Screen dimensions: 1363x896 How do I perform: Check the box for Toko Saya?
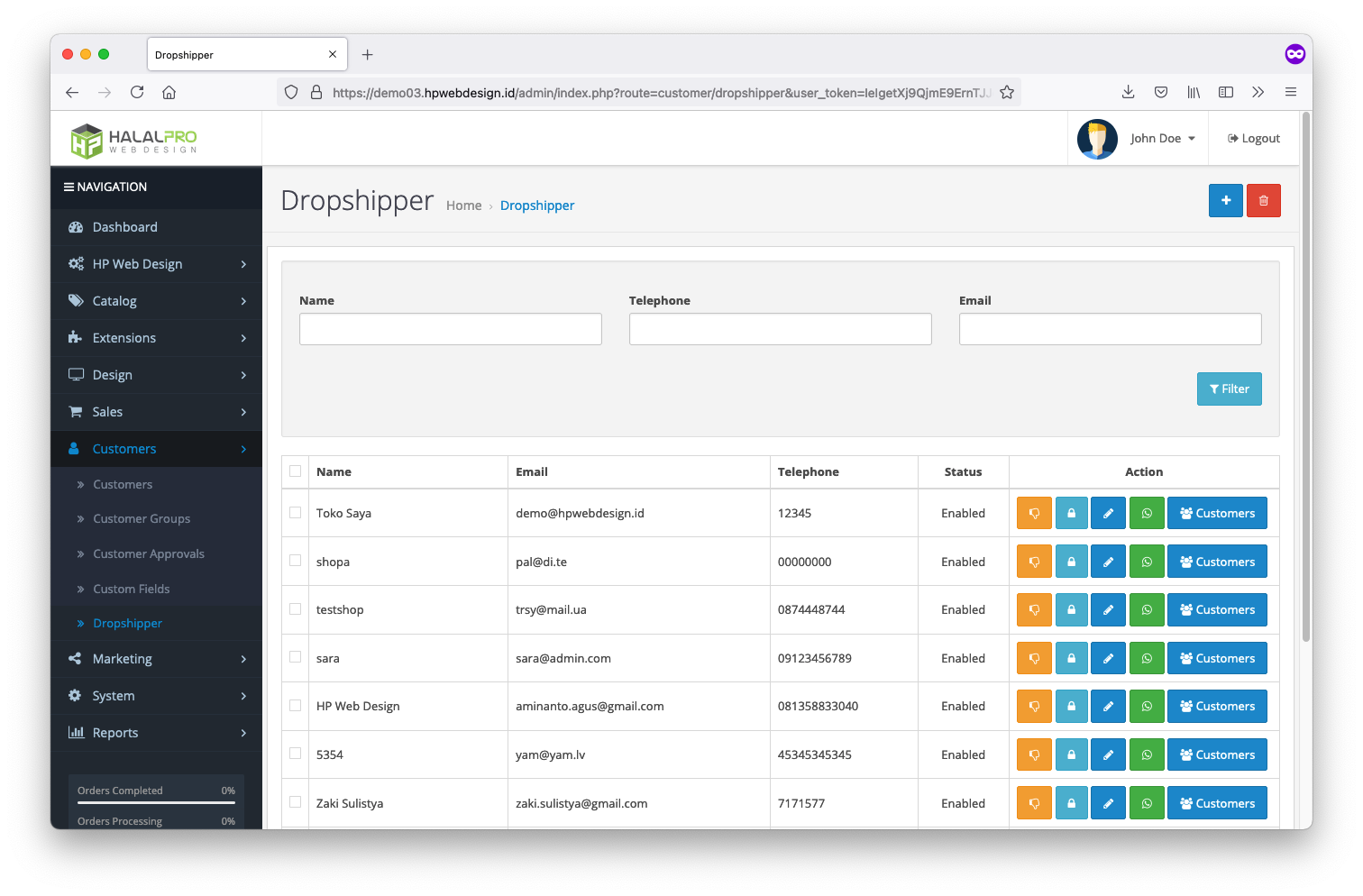coord(295,512)
